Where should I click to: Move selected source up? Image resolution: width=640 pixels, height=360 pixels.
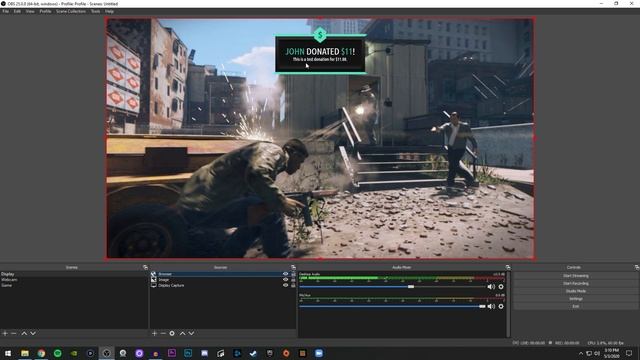pos(182,333)
